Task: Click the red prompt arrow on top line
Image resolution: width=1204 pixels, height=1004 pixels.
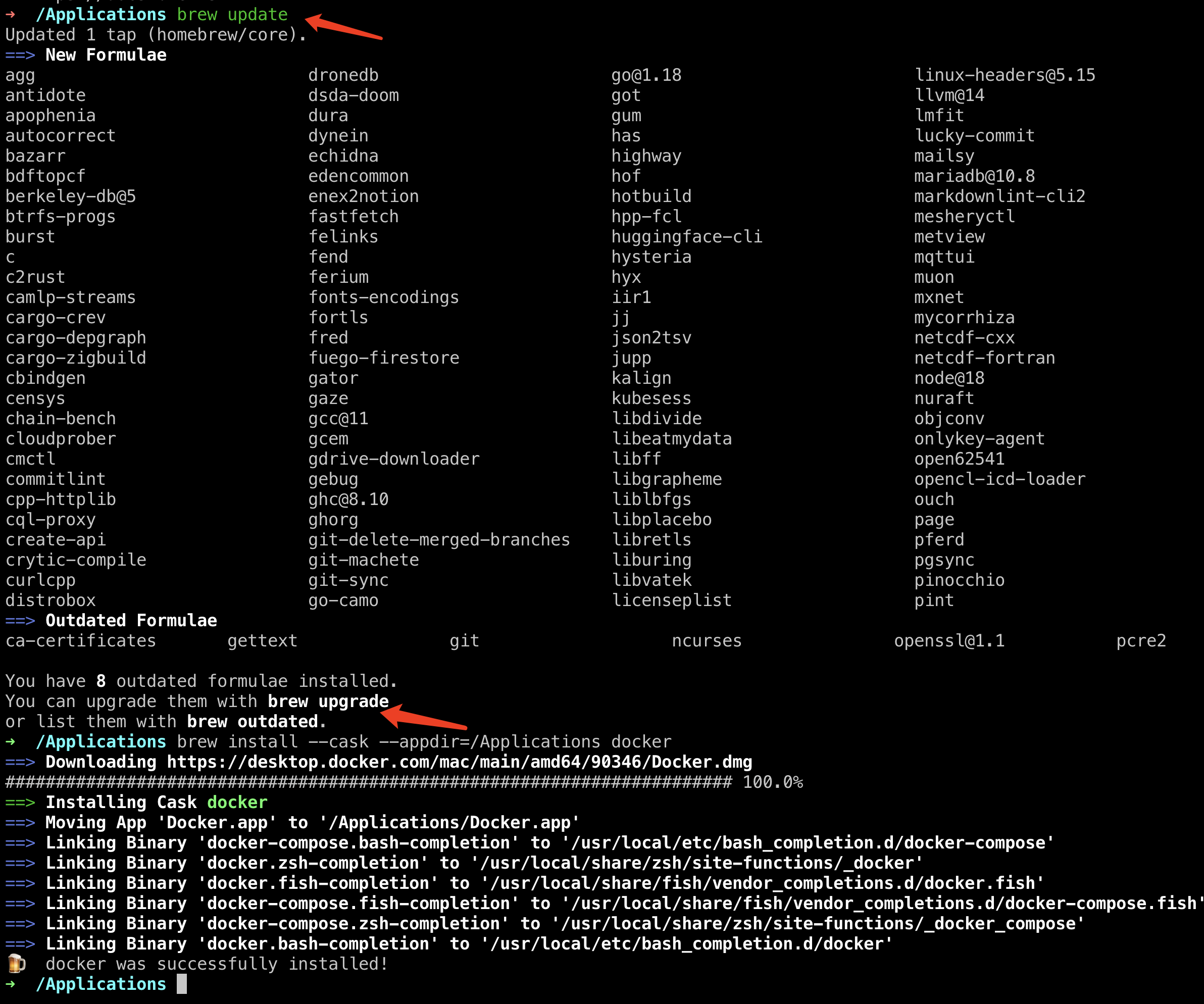Action: click(x=10, y=14)
